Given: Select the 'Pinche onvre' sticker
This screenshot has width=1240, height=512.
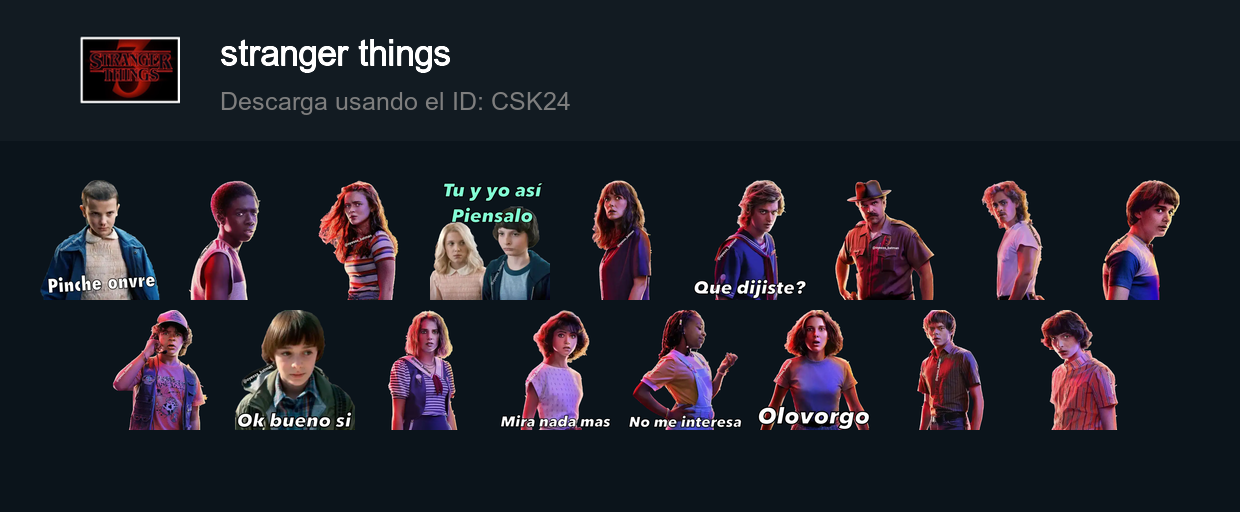Looking at the screenshot, I should [101, 240].
